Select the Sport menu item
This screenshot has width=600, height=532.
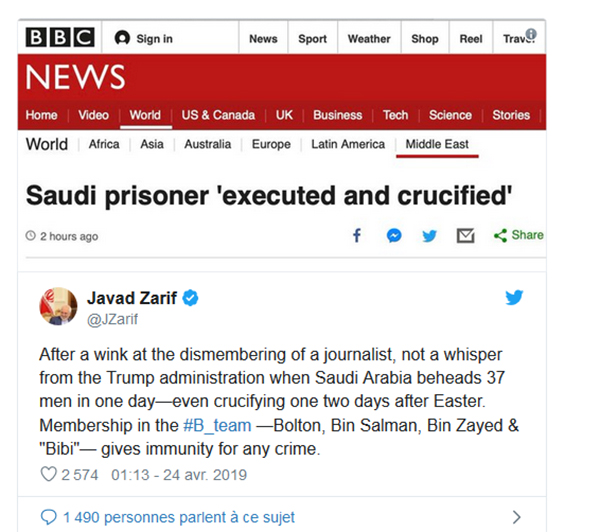click(x=312, y=39)
